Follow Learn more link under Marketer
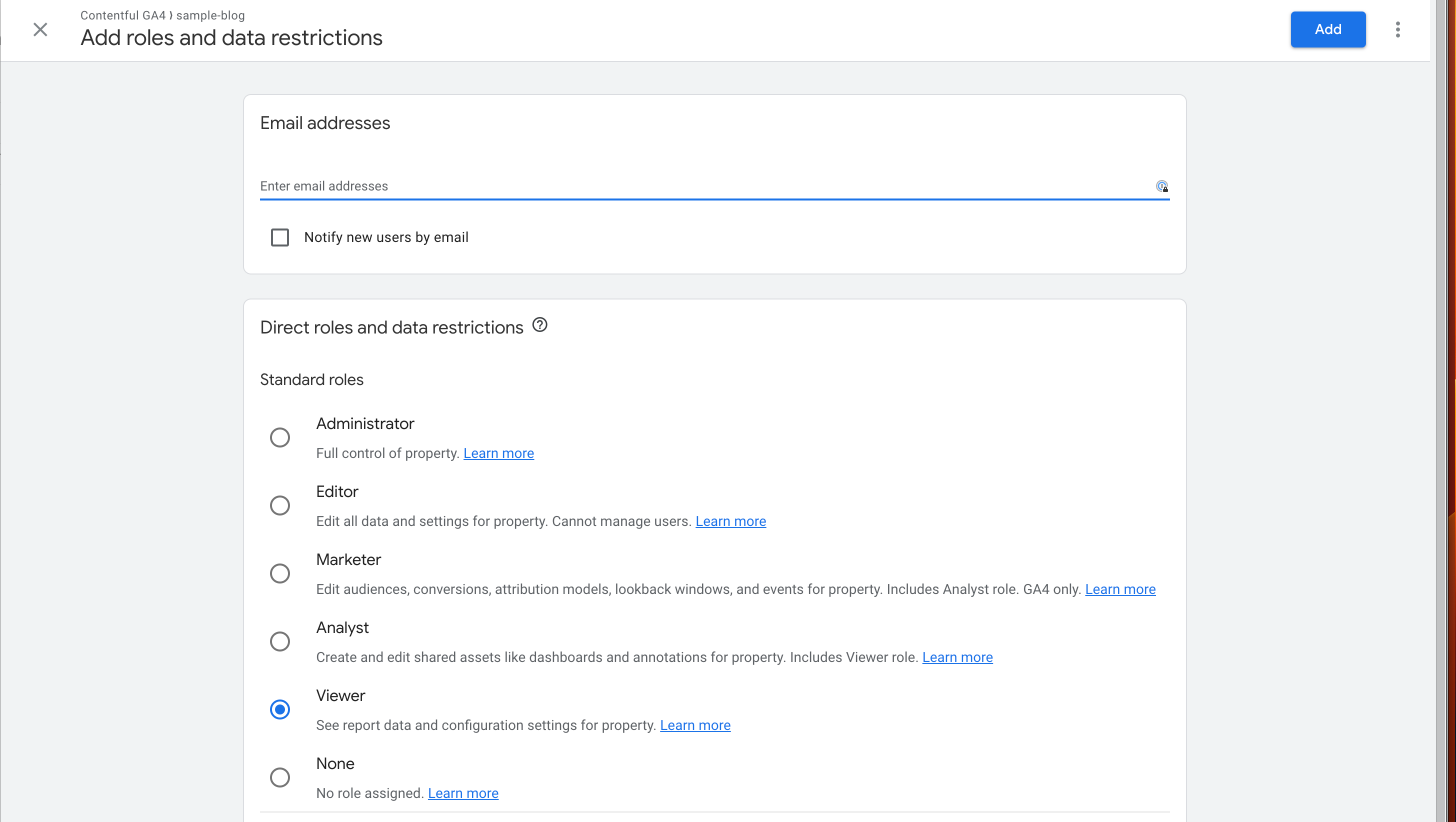This screenshot has height=822, width=1456. (x=1120, y=590)
